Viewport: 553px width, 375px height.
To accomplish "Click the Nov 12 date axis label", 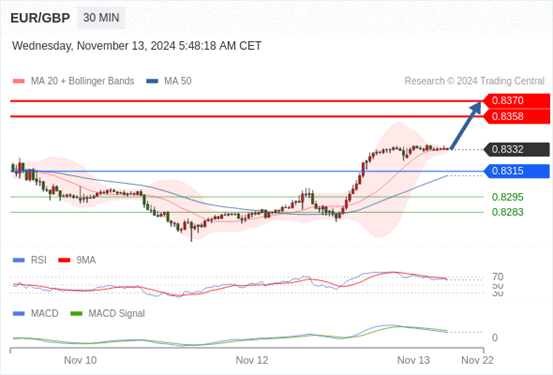I will click(252, 360).
